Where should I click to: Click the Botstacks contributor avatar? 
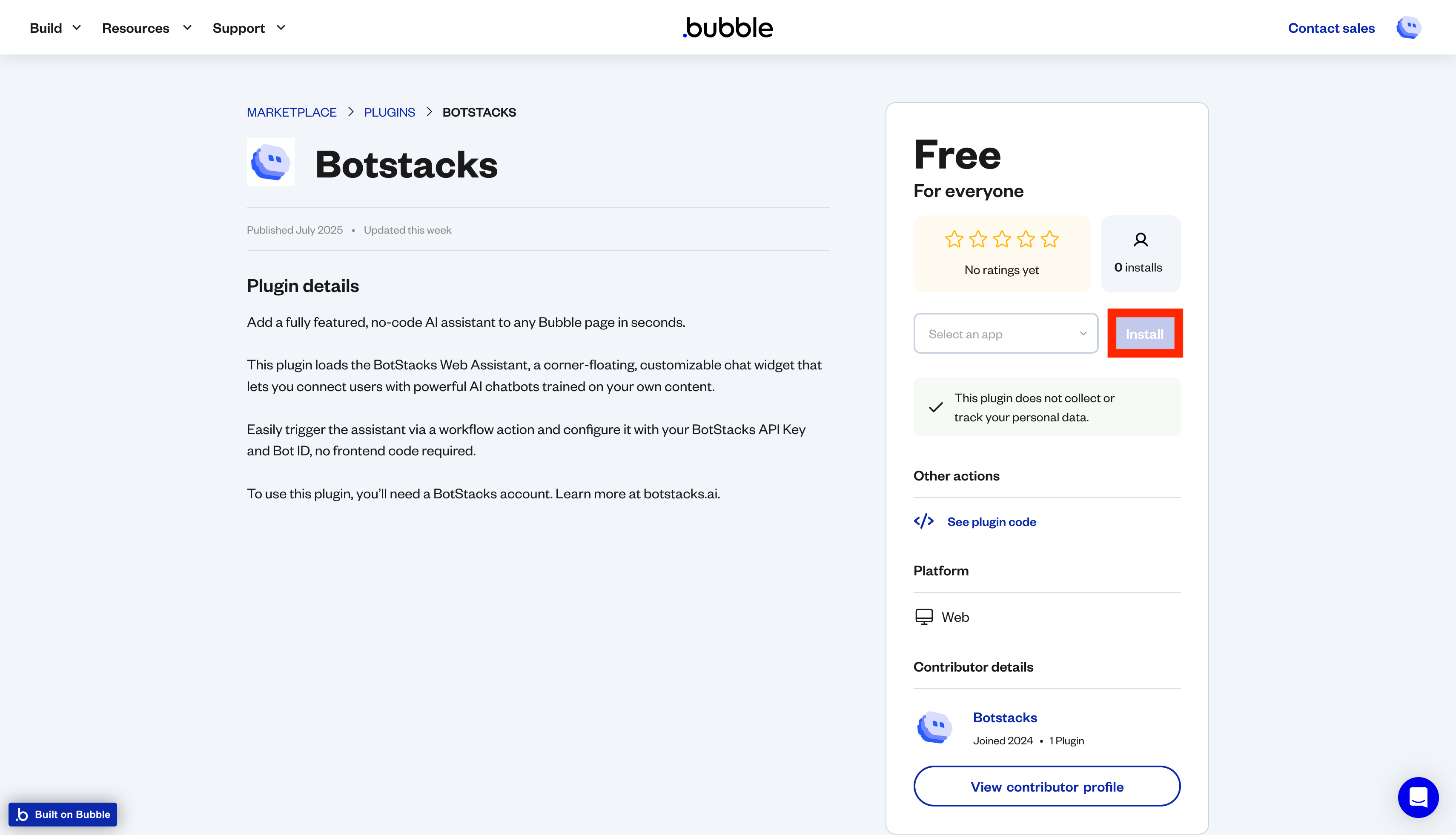coord(934,727)
